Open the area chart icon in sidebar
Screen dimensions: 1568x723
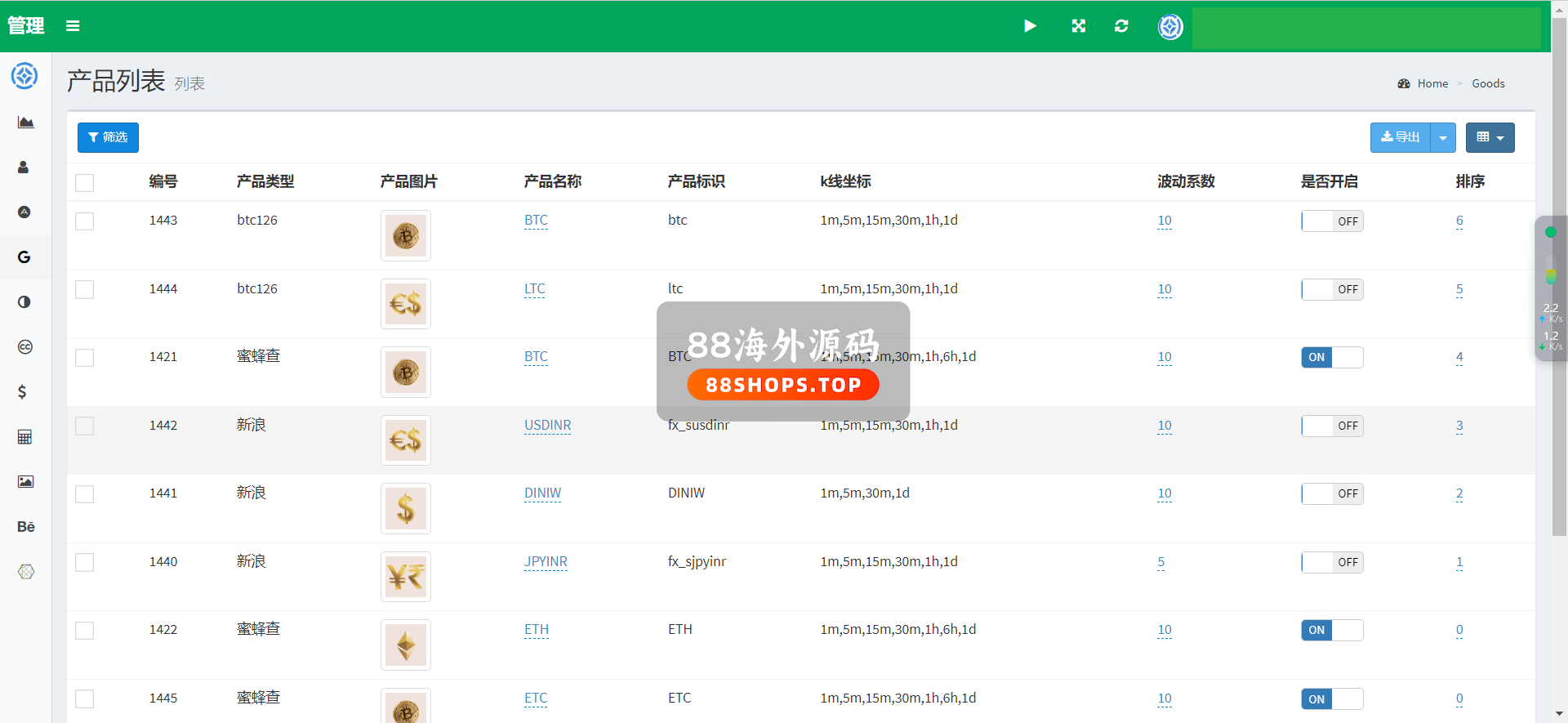[x=25, y=123]
